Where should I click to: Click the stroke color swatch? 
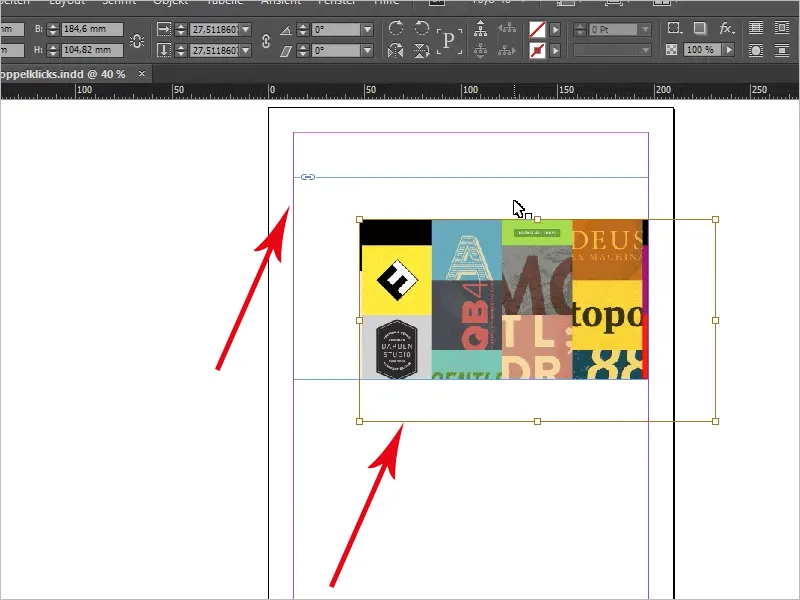coord(537,51)
